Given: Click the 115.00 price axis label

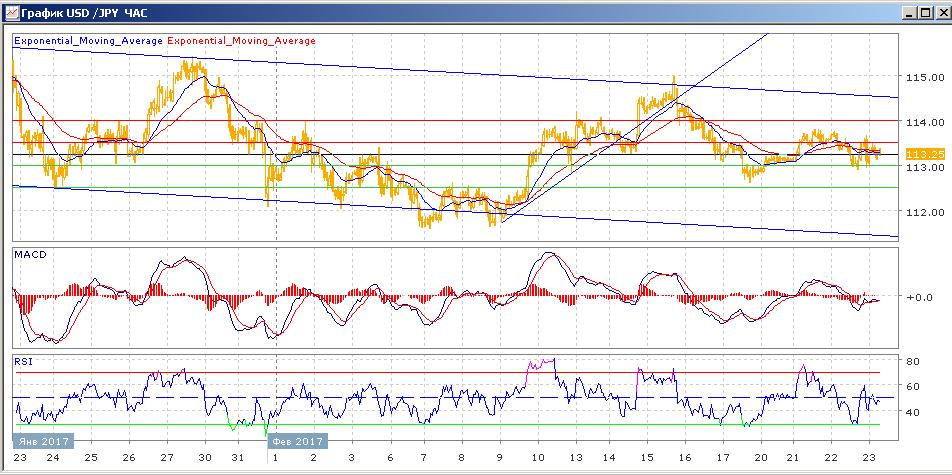Looking at the screenshot, I should [x=925, y=77].
